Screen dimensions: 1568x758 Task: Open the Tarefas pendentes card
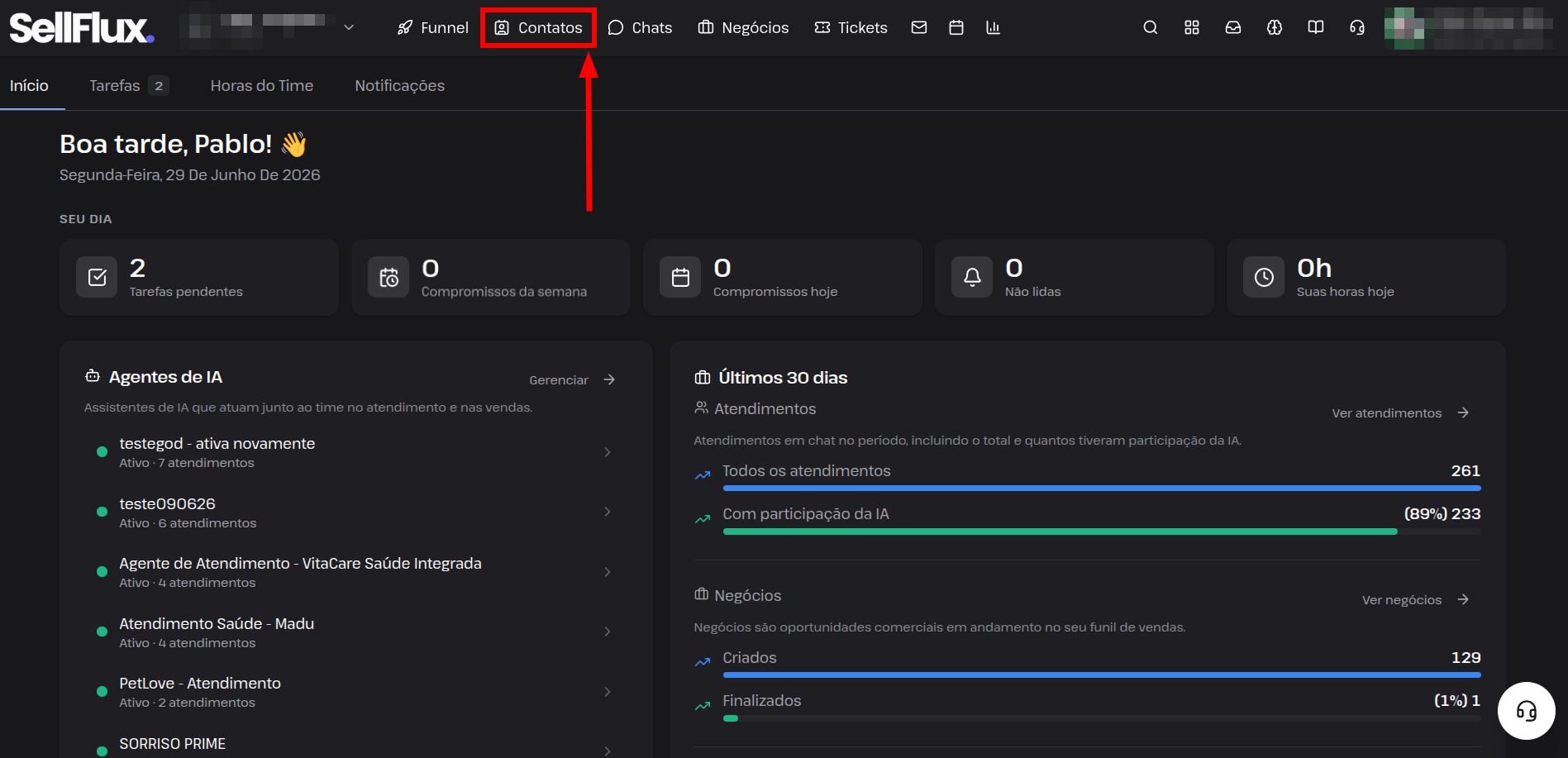(199, 277)
